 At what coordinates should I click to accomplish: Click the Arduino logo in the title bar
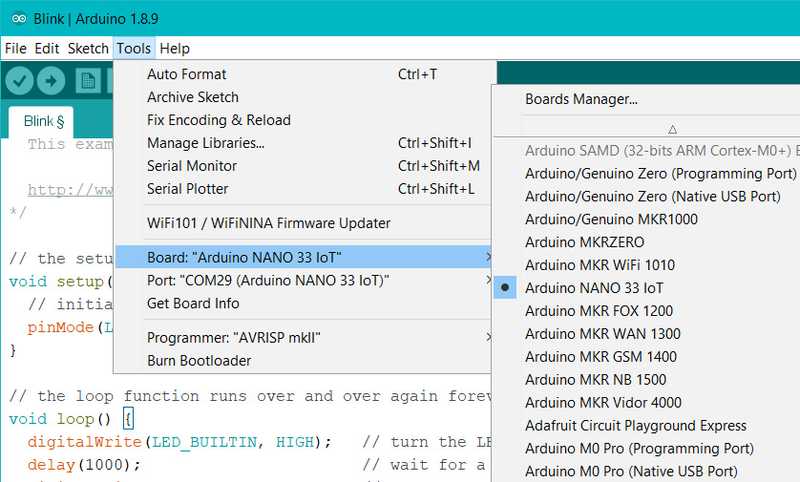(x=12, y=19)
